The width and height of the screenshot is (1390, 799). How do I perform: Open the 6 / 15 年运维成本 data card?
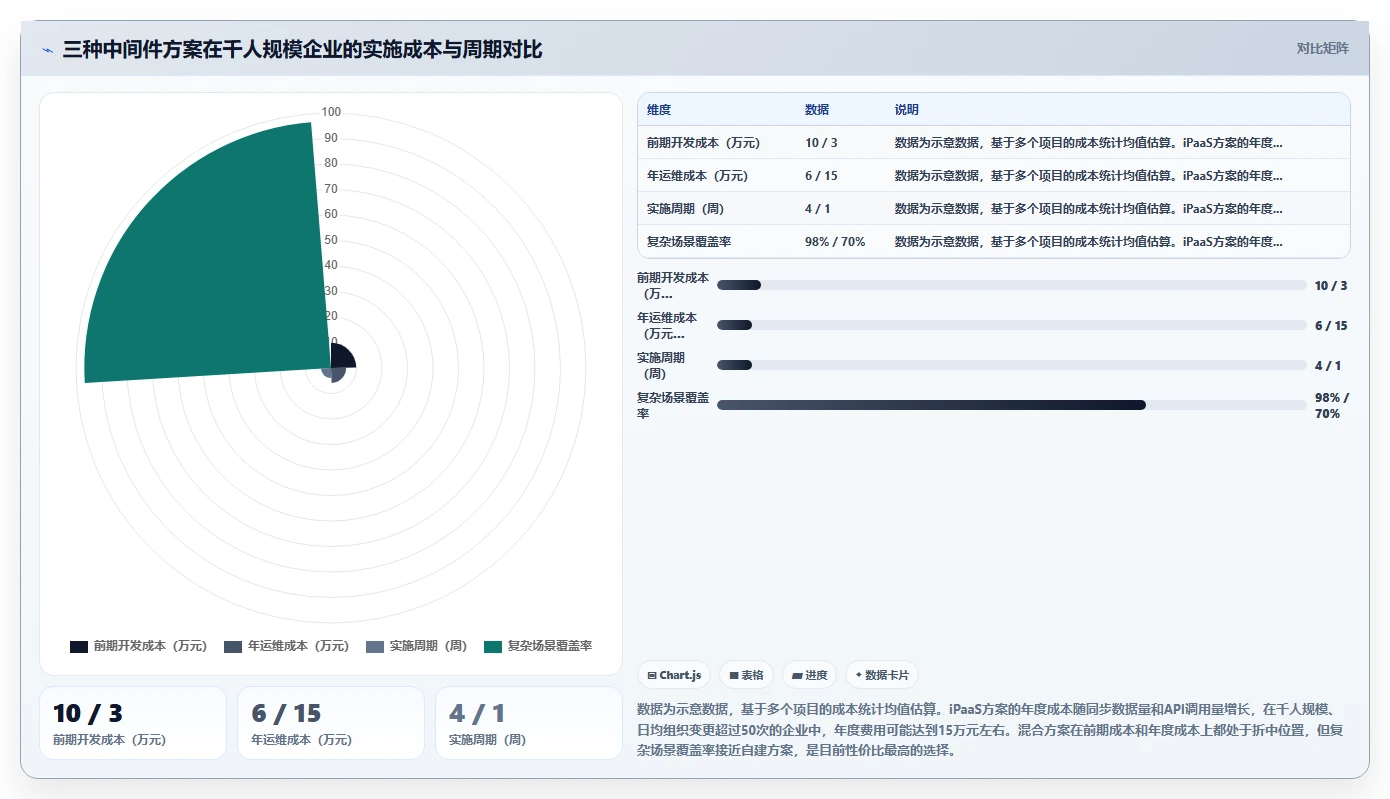[x=331, y=723]
